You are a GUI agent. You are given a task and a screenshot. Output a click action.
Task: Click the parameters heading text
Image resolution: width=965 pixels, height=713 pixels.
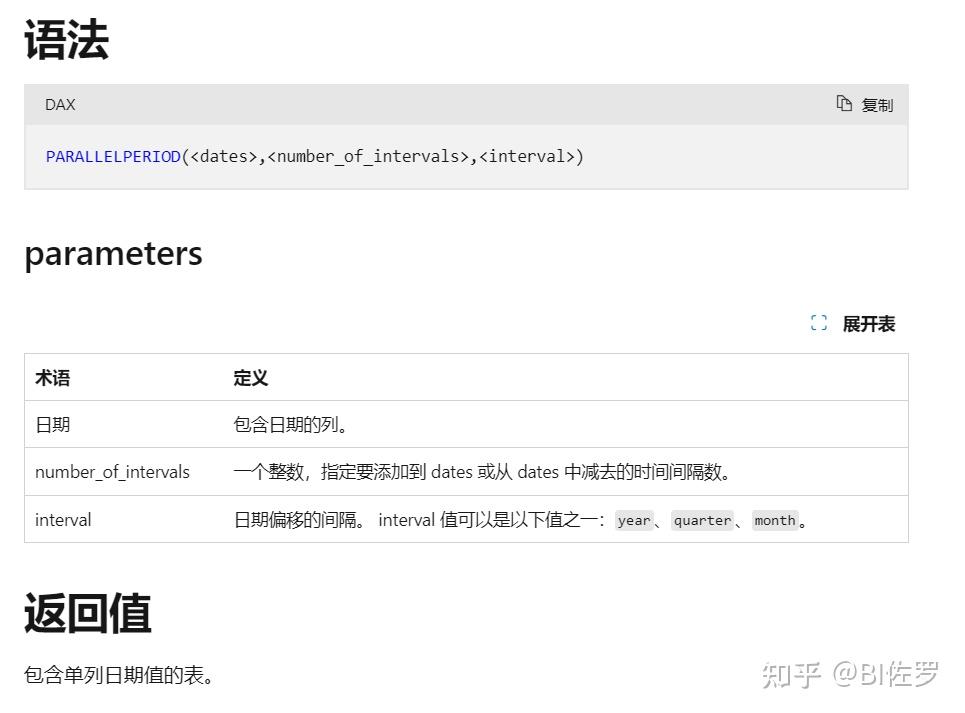113,254
